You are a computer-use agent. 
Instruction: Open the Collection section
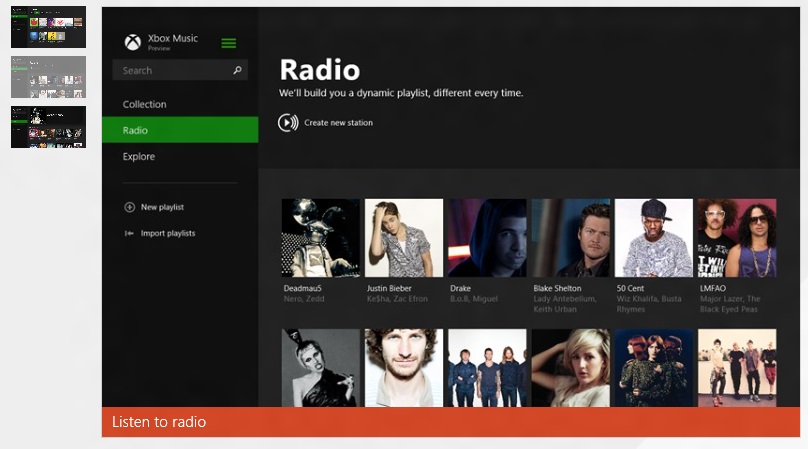pyautogui.click(x=145, y=104)
